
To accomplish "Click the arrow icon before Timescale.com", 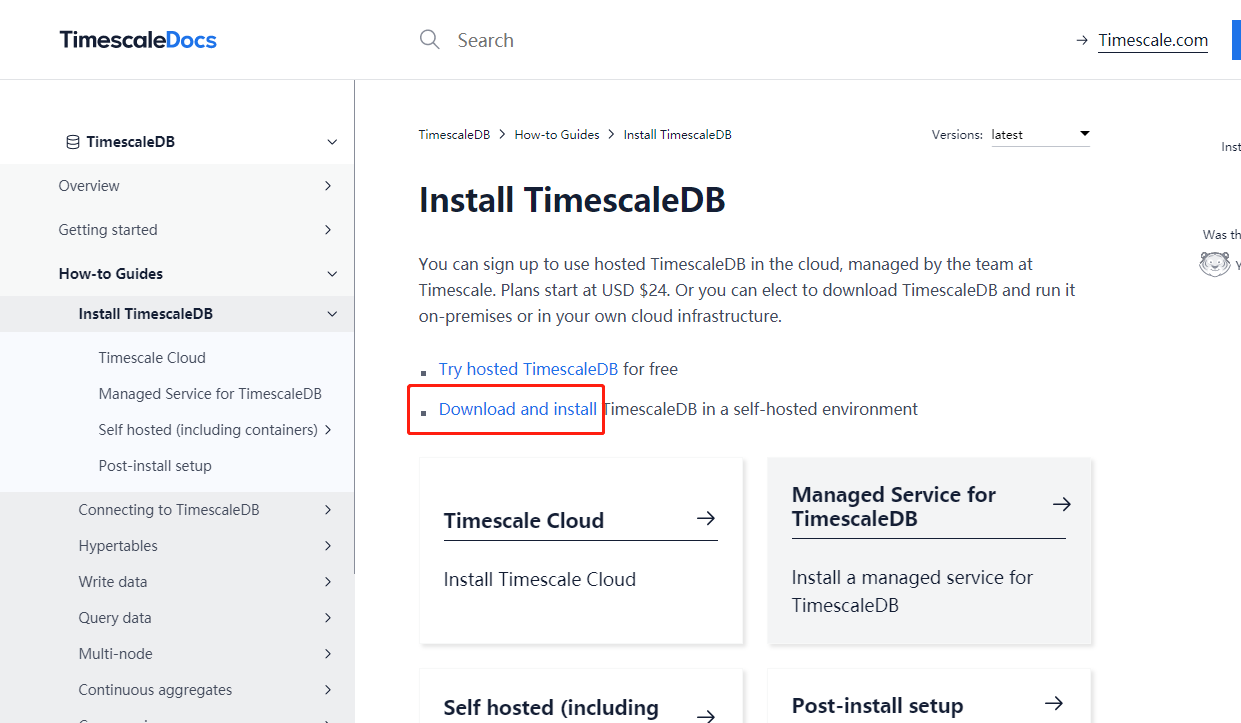I will click(1081, 40).
